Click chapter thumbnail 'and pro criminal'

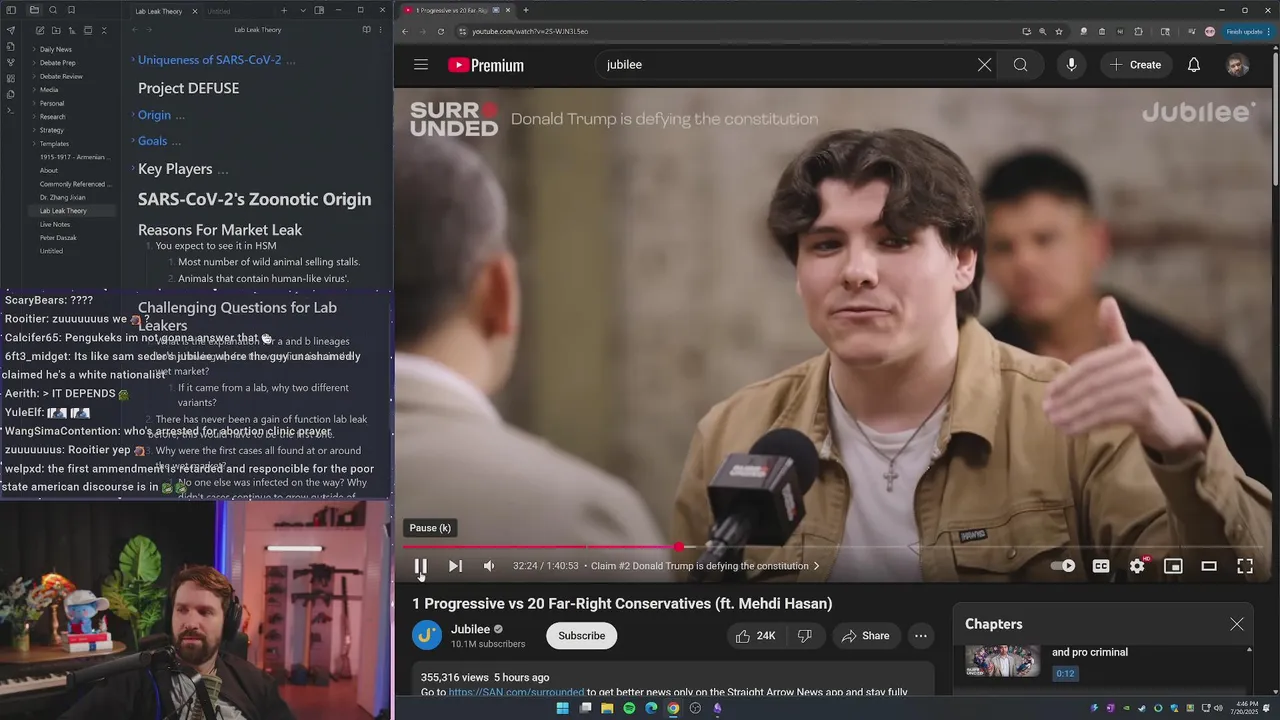(x=1003, y=662)
